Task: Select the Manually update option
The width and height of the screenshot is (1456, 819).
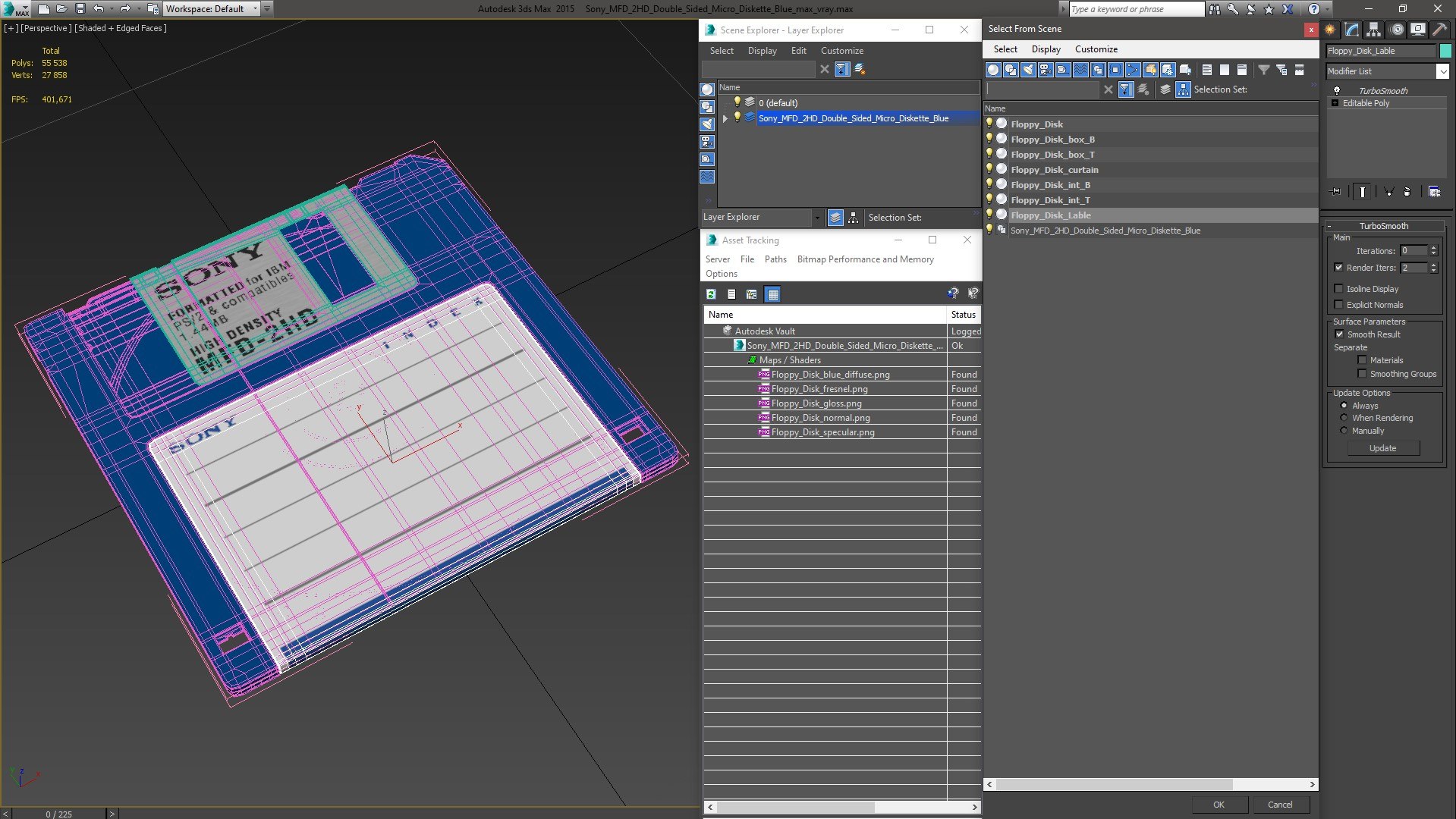Action: [x=1344, y=431]
